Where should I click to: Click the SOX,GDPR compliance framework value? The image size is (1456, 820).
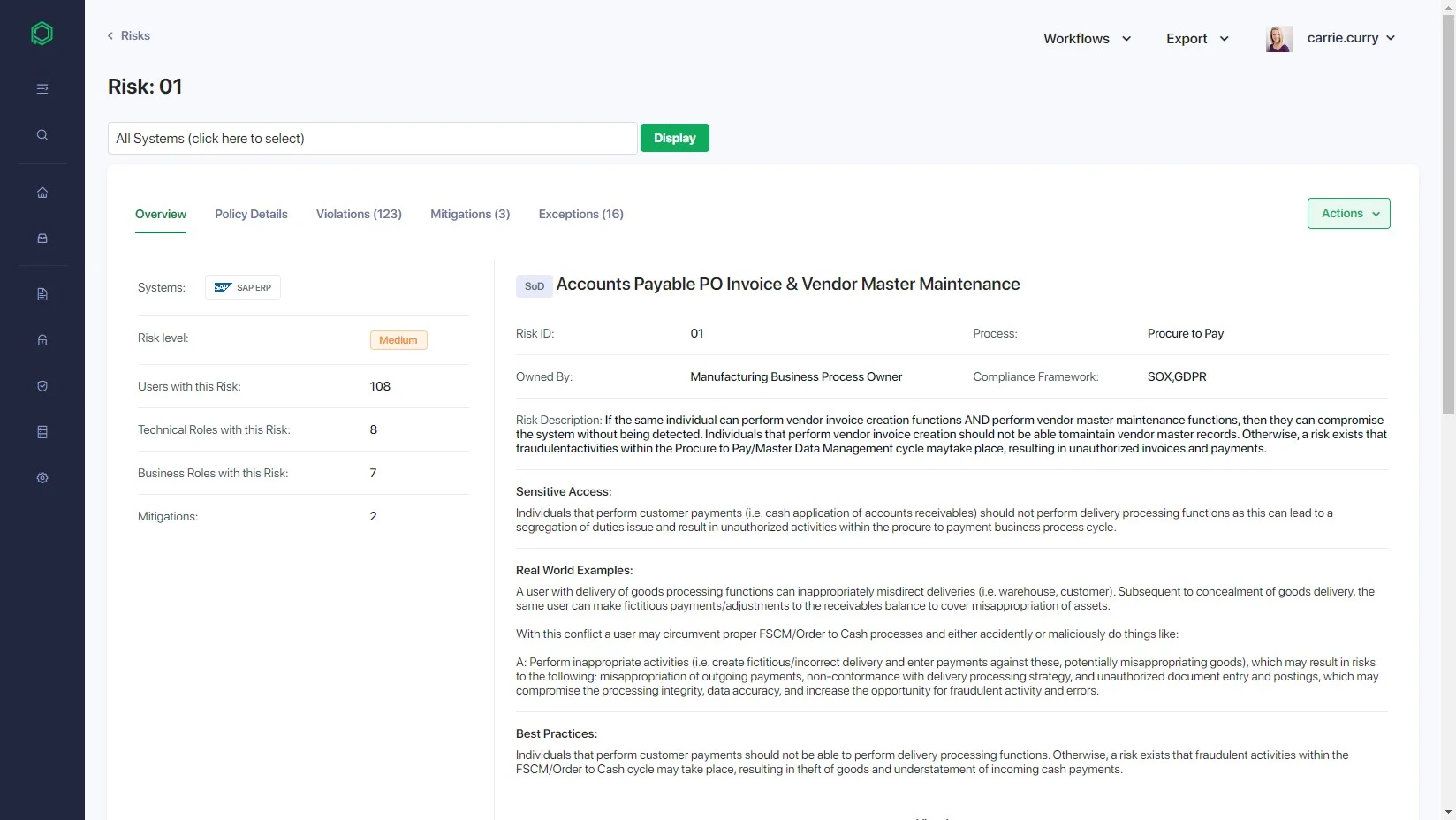tap(1177, 377)
